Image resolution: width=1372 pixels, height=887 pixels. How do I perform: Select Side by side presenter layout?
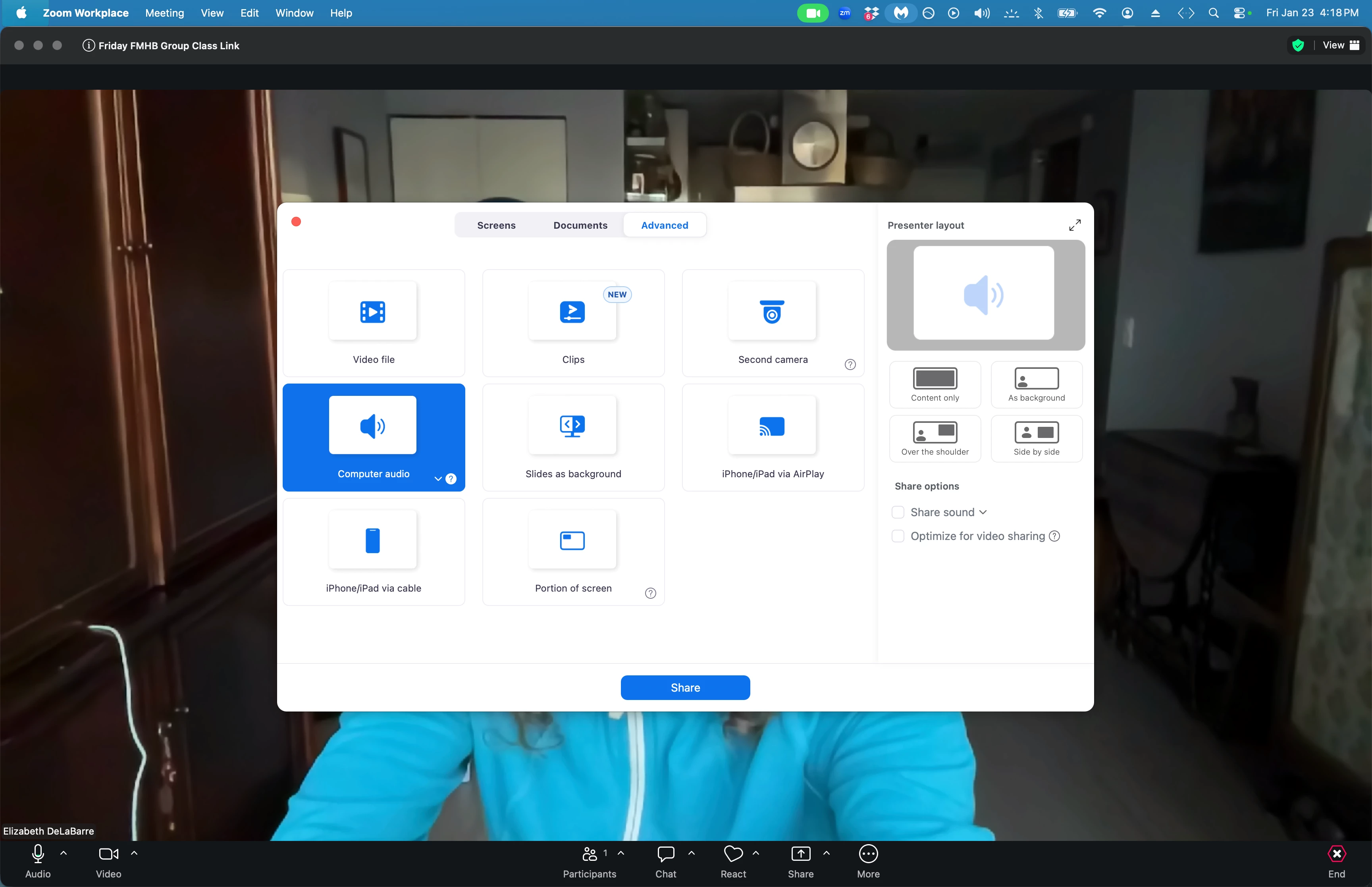click(x=1036, y=438)
